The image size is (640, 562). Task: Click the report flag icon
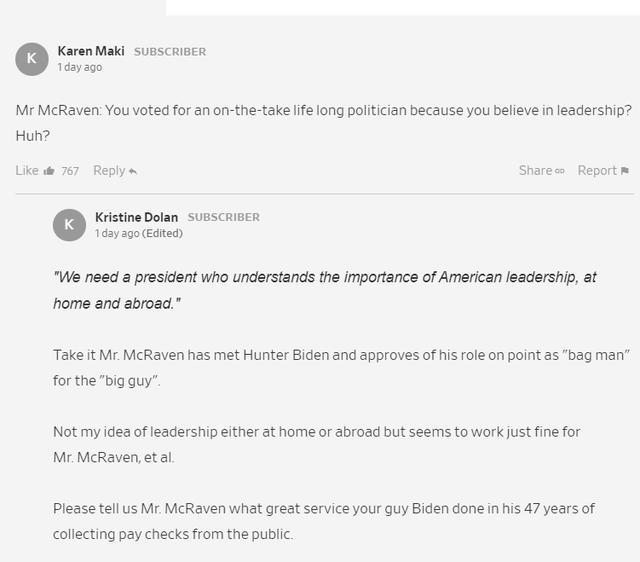(x=624, y=171)
